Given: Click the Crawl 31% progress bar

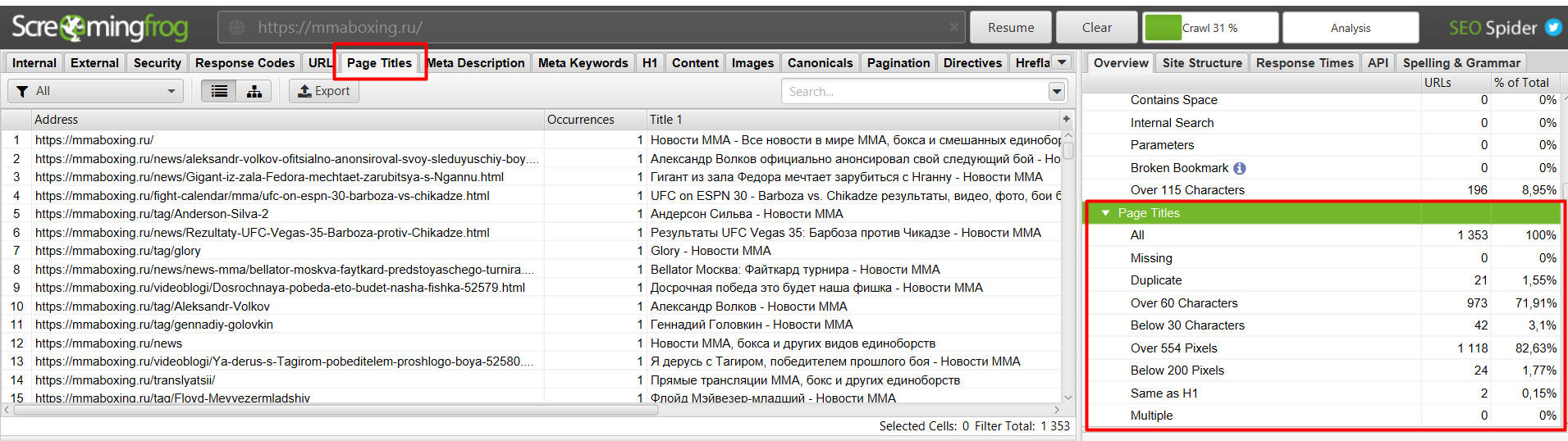Looking at the screenshot, I should 1210,27.
